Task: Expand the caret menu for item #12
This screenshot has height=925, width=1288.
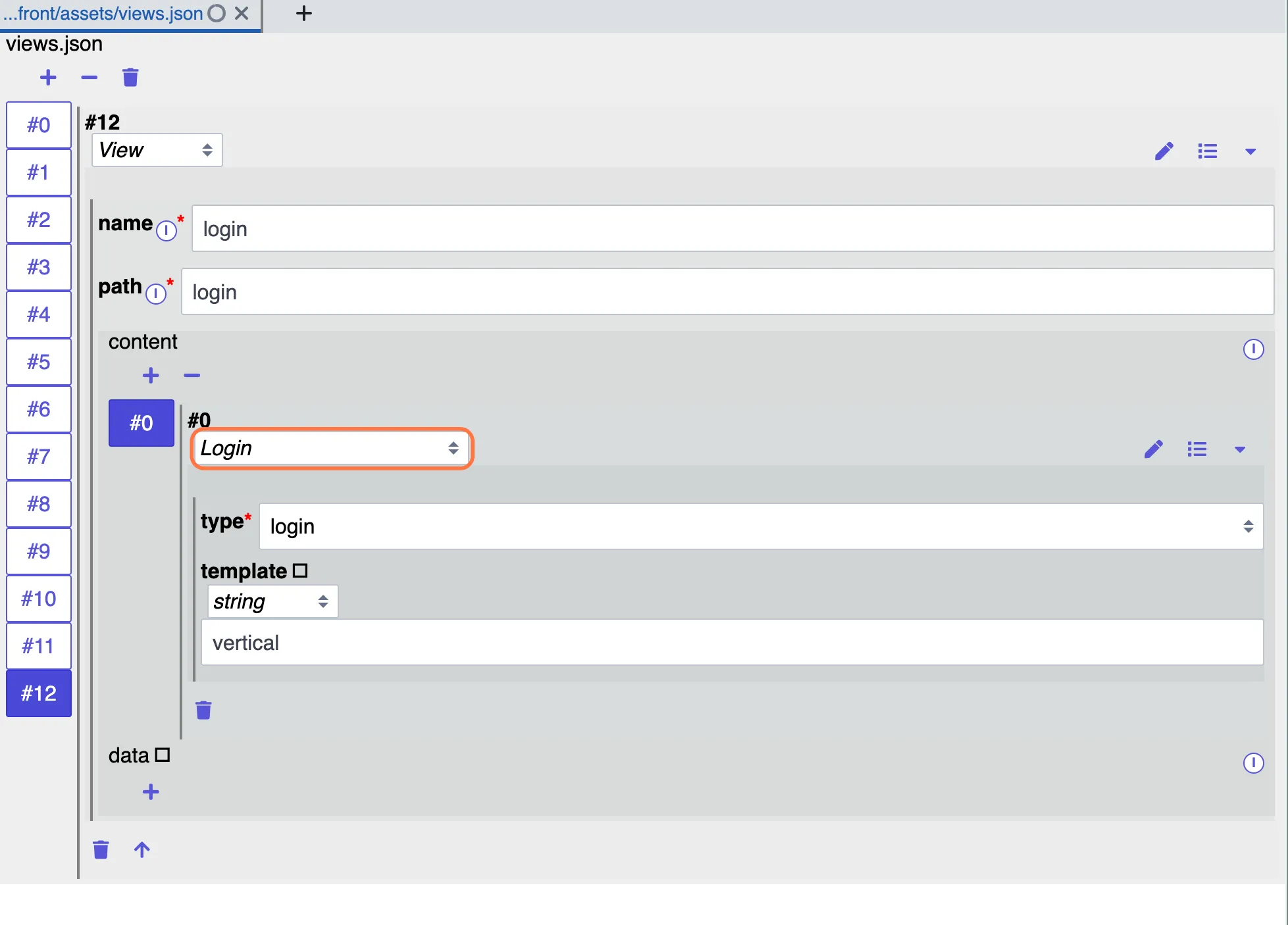Action: (1250, 152)
